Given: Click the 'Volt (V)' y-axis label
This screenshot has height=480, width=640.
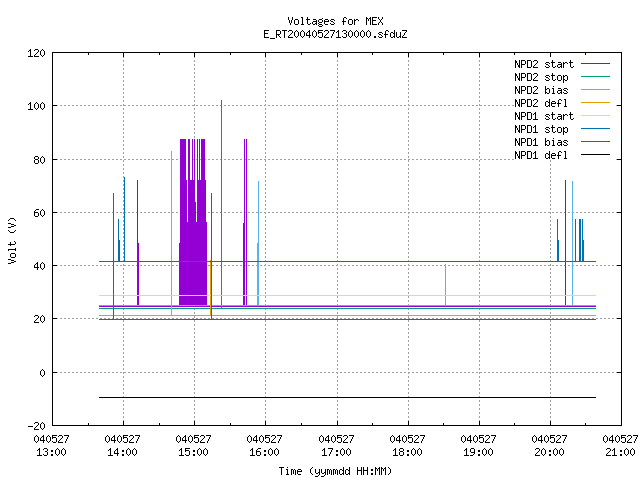Looking at the screenshot, I should pos(12,240).
